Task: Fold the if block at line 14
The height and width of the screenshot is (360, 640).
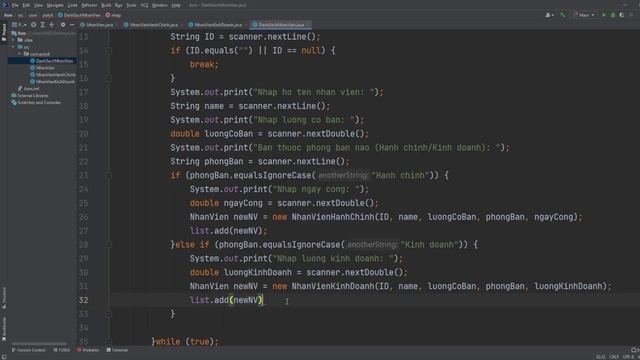Action: pyautogui.click(x=109, y=51)
